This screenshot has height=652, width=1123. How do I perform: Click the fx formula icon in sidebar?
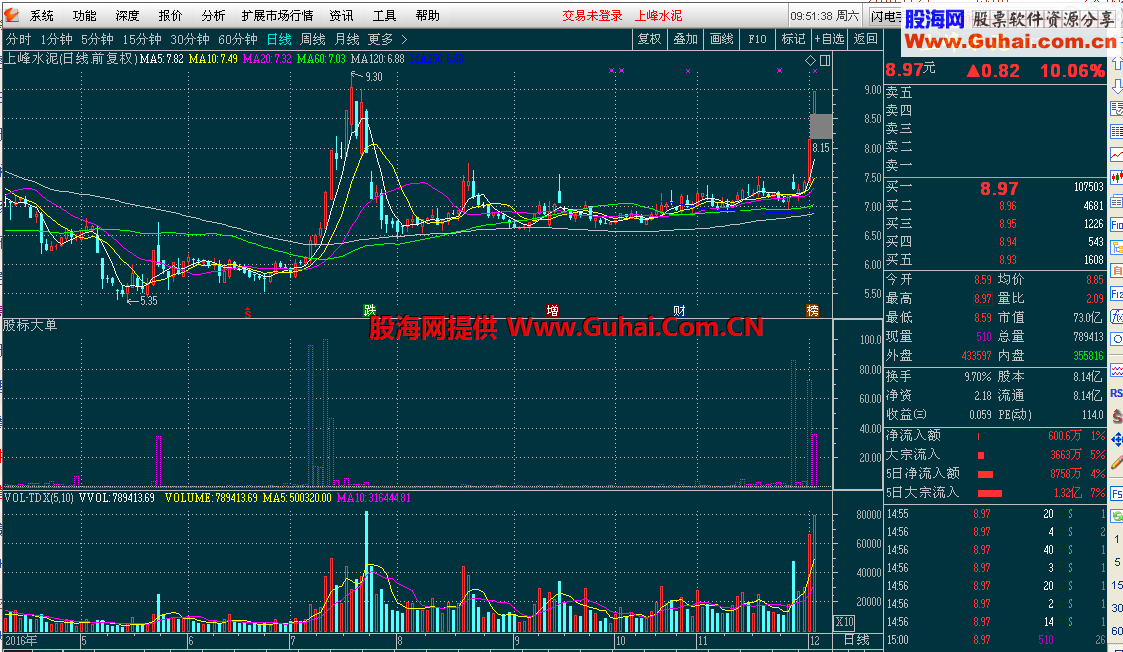point(1117,316)
